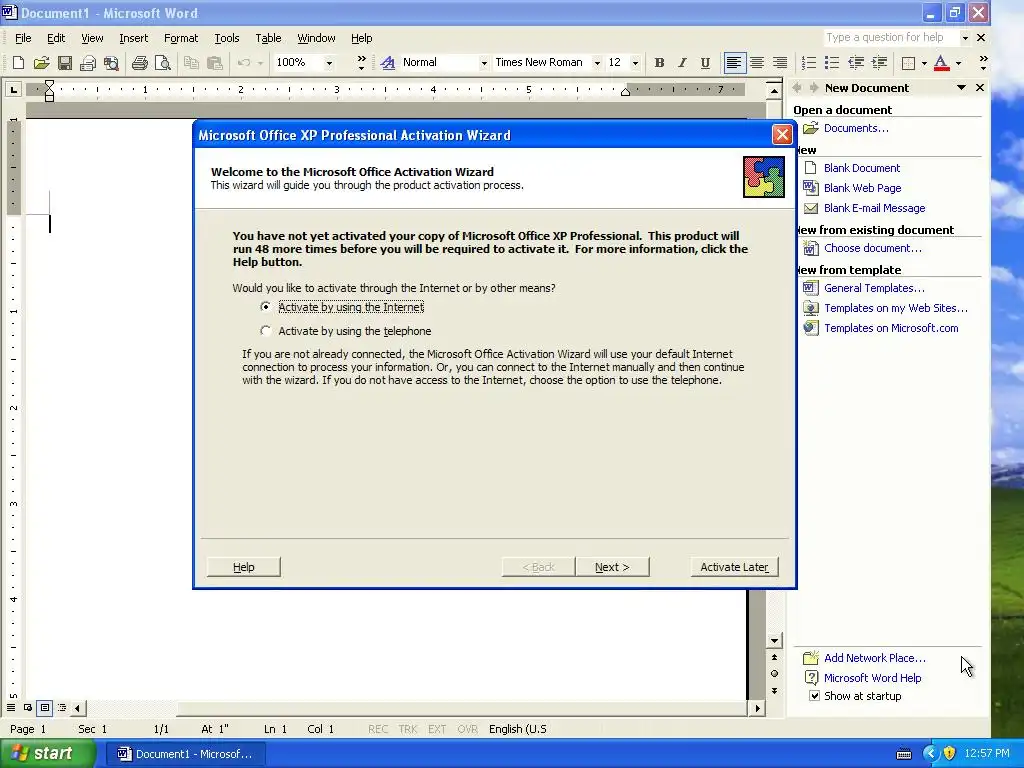This screenshot has width=1024, height=768.
Task: Click the right indent marker on ruler
Action: click(x=625, y=92)
